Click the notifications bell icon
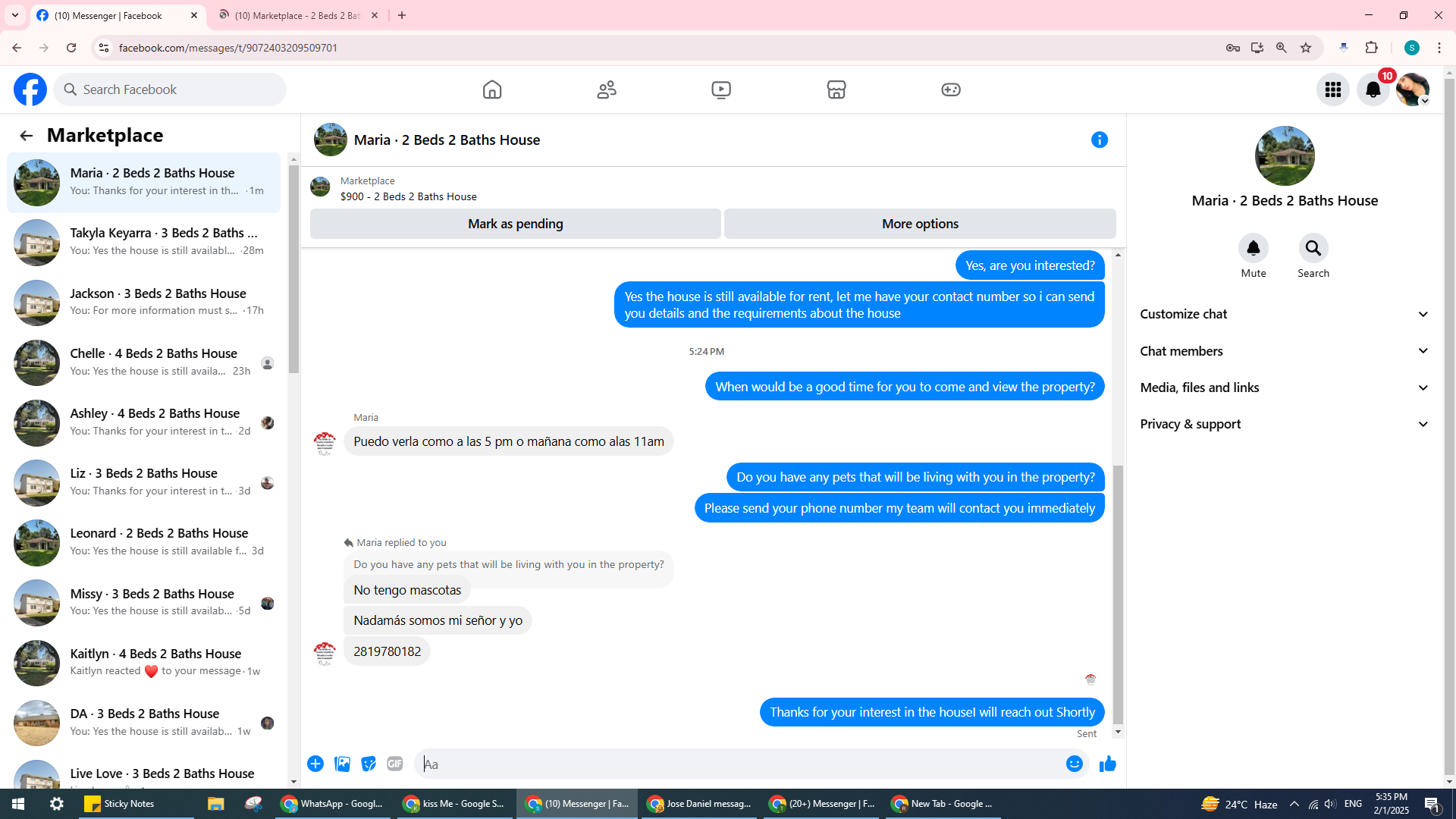 1373,89
